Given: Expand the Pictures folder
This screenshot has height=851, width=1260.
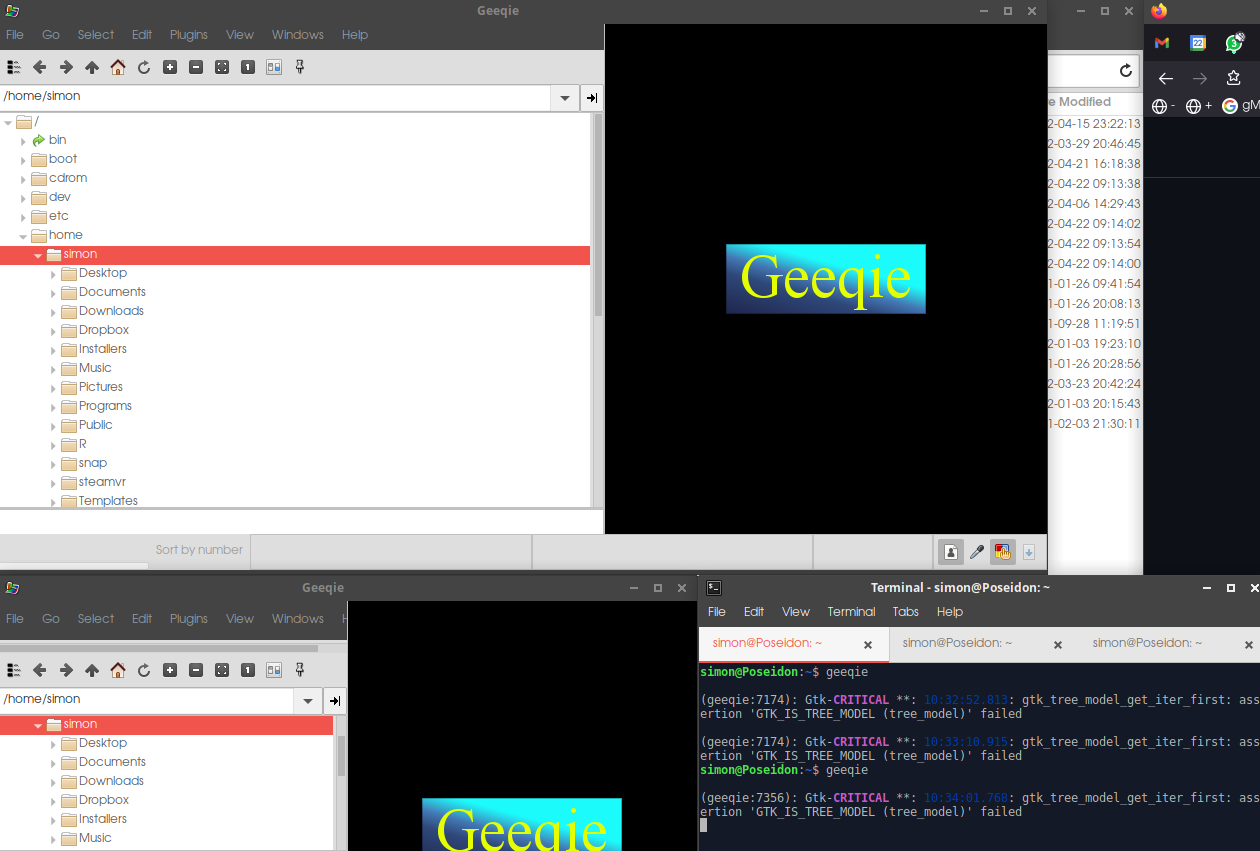Looking at the screenshot, I should click(54, 387).
